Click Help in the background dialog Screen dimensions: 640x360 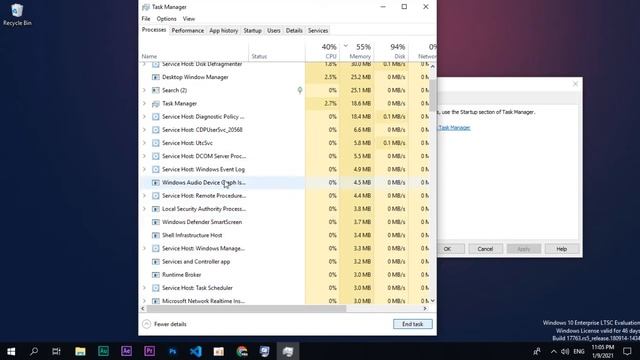coord(562,249)
